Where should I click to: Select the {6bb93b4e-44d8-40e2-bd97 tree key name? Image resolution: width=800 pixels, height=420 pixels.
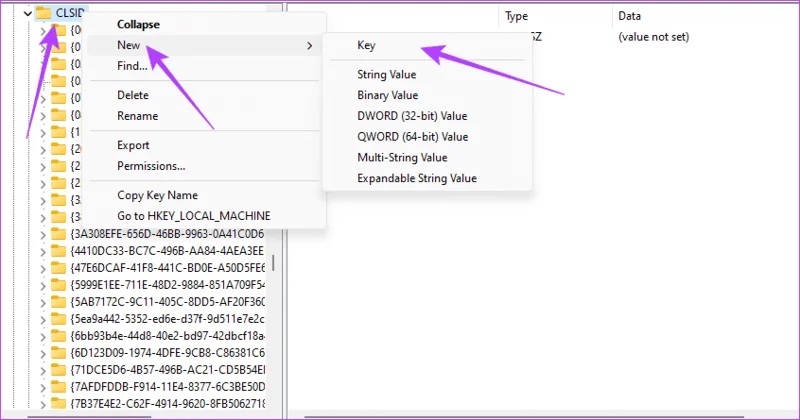(168, 336)
